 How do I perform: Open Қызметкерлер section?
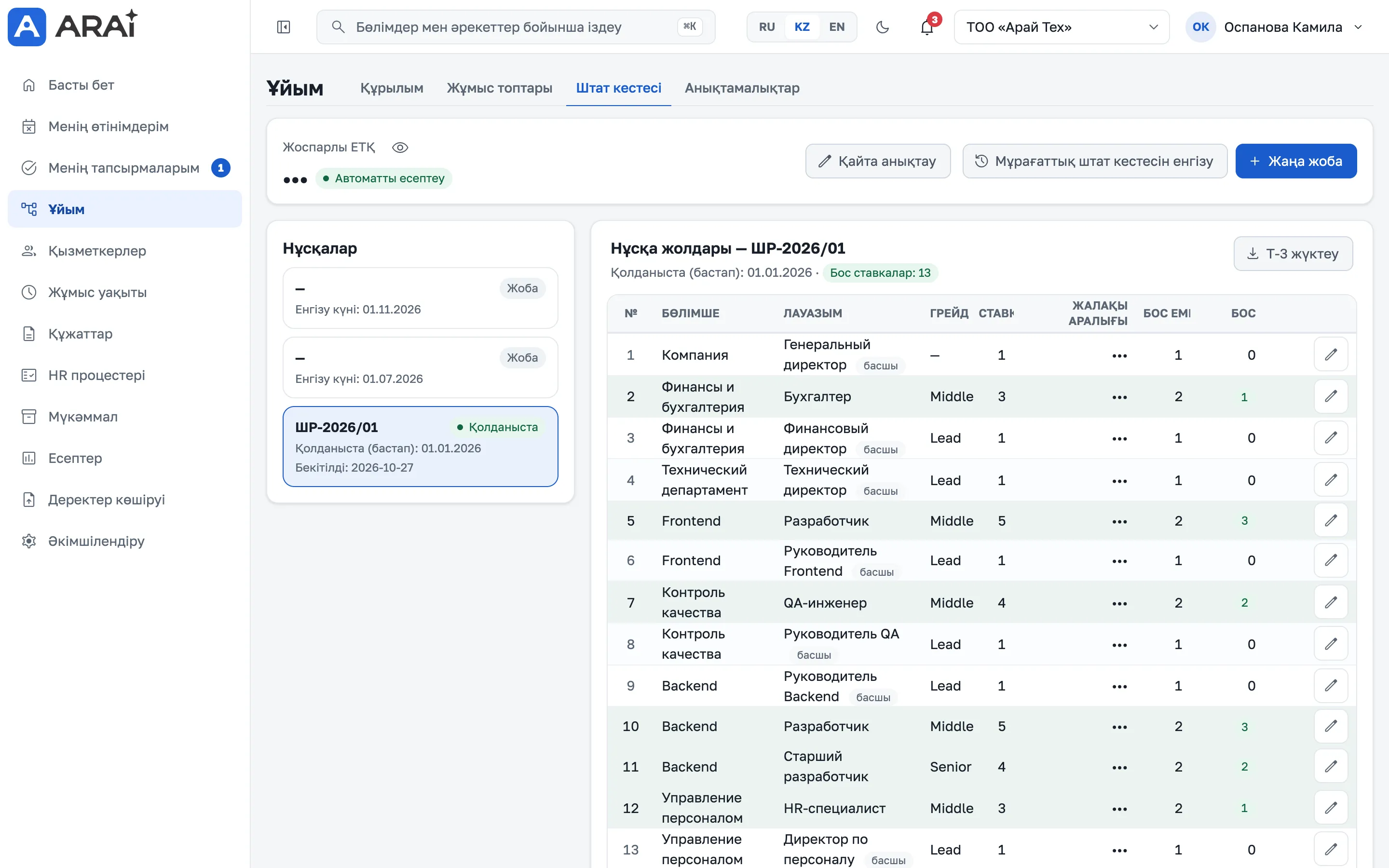click(x=124, y=251)
